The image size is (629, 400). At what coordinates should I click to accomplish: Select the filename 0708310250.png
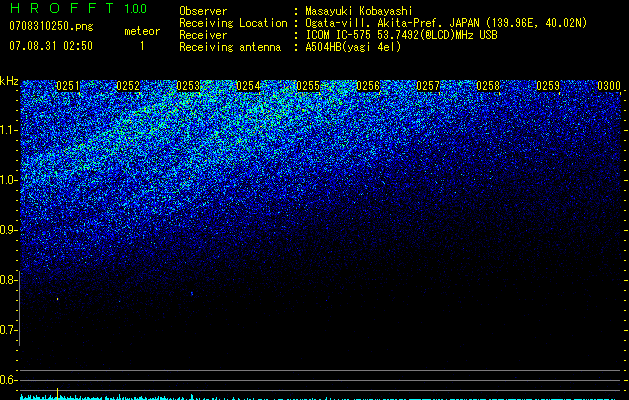point(51,26)
